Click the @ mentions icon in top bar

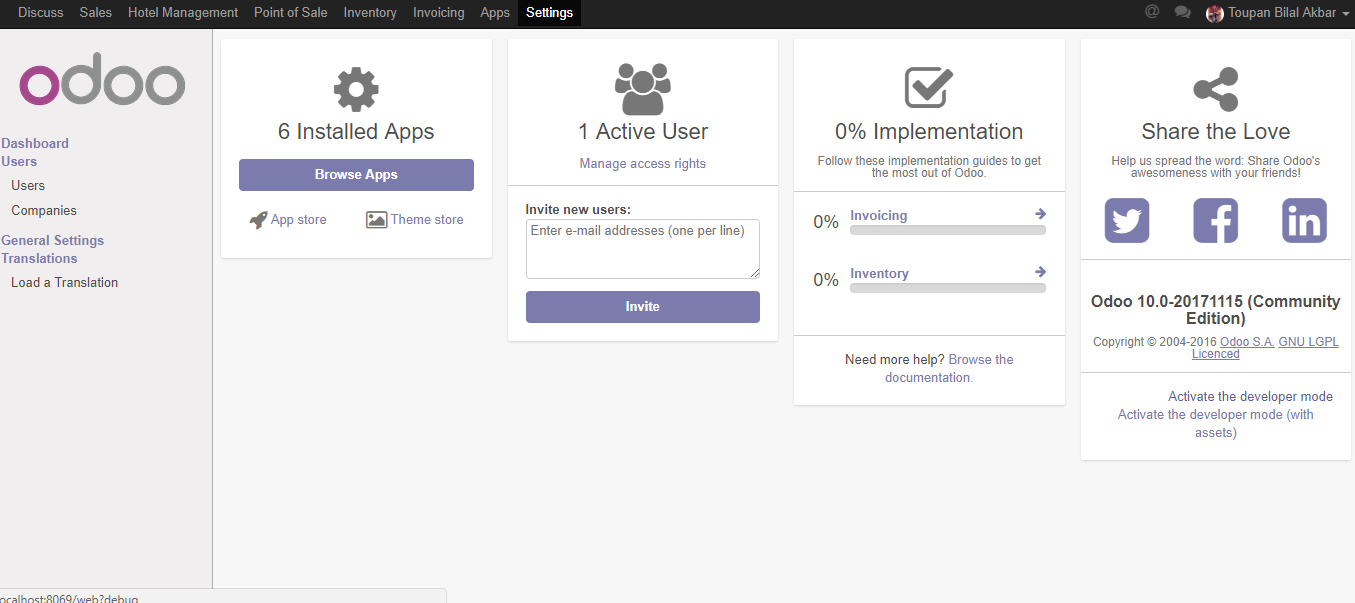point(1151,12)
